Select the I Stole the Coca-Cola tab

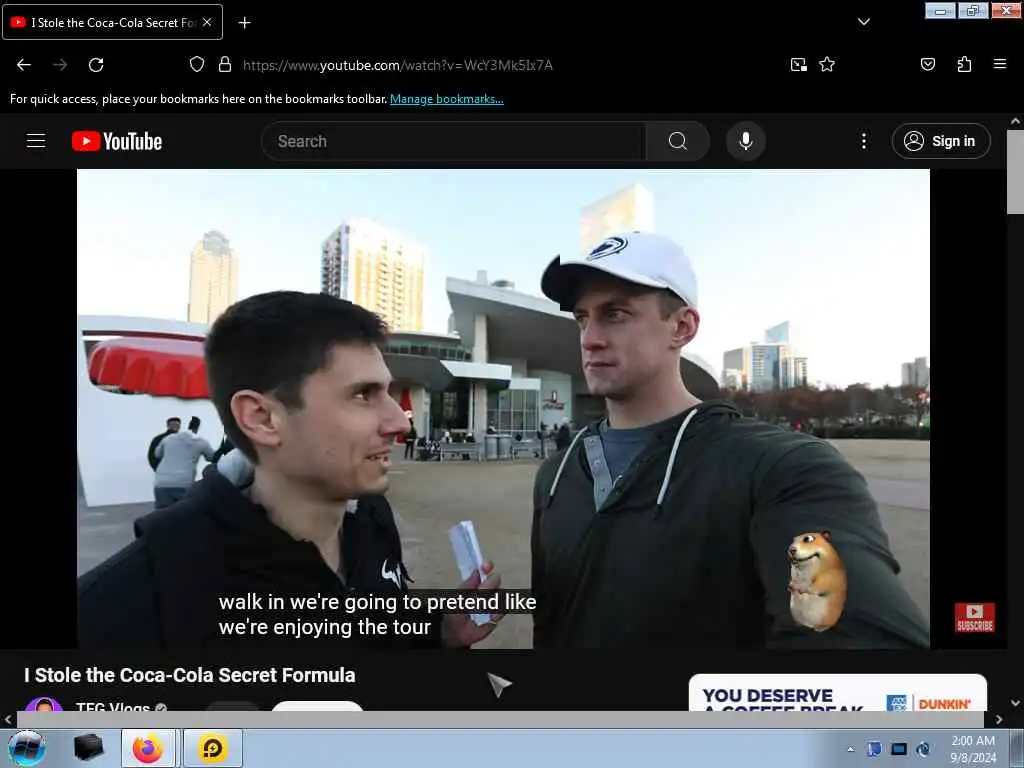(x=112, y=22)
